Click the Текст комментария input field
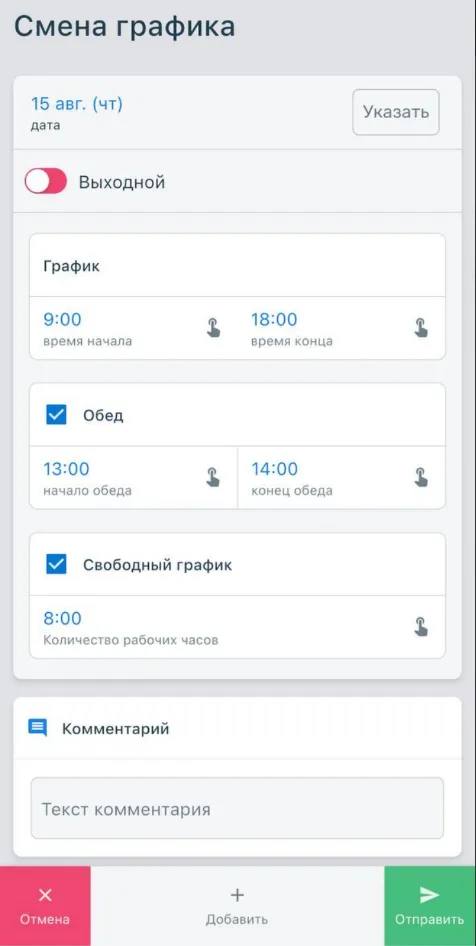The height and width of the screenshot is (946, 476). 237,808
